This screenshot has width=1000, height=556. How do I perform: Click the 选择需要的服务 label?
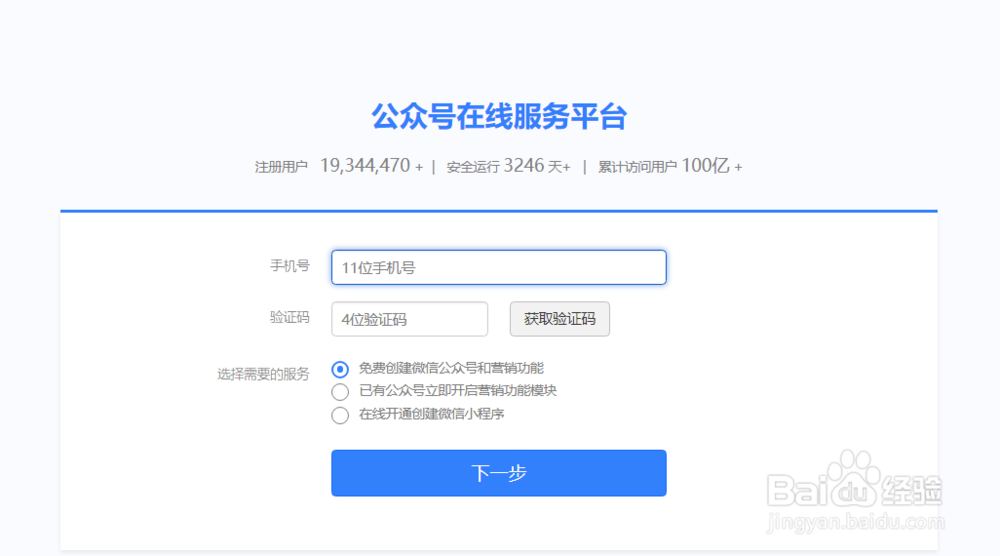263,374
